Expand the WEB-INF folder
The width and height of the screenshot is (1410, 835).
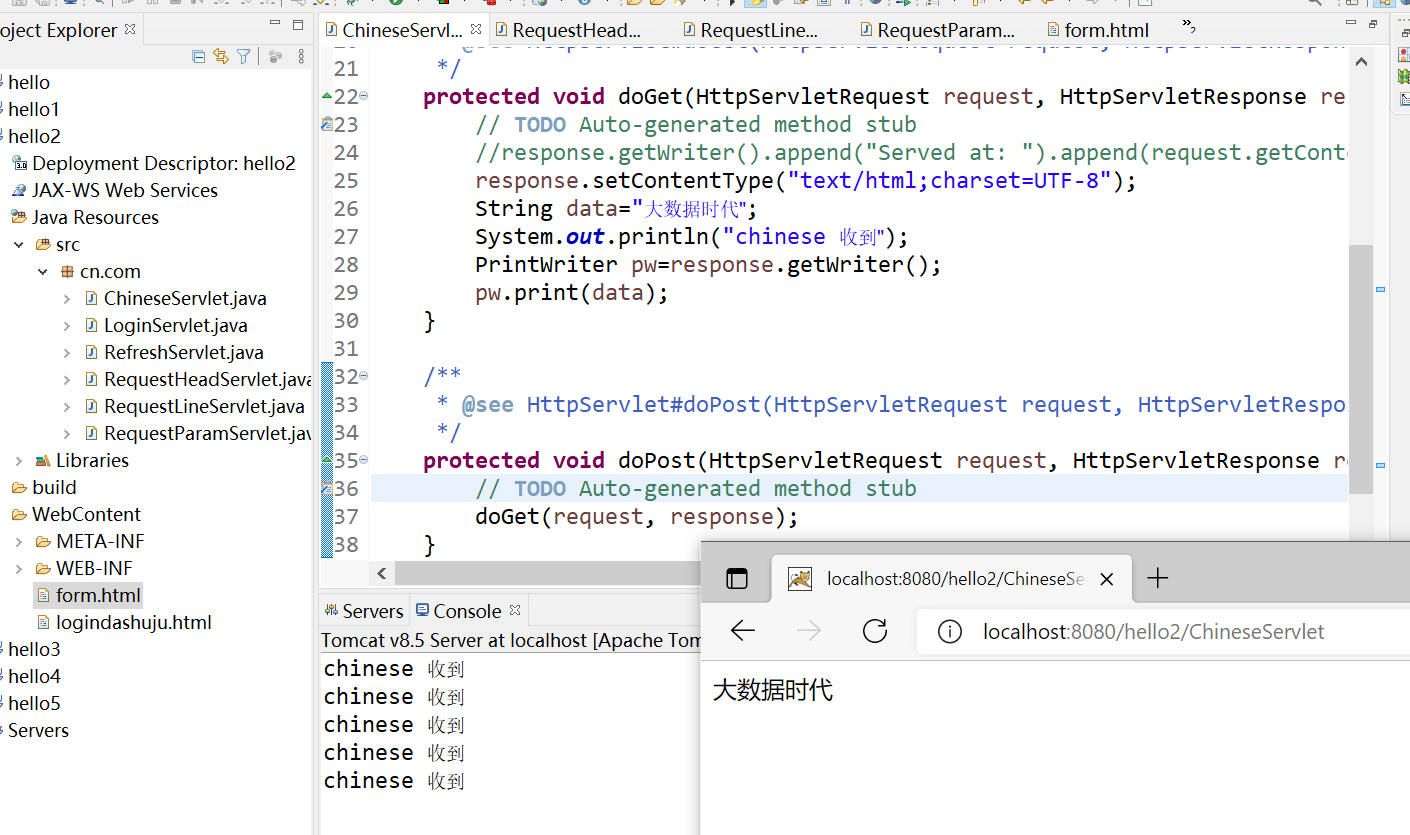[19, 568]
